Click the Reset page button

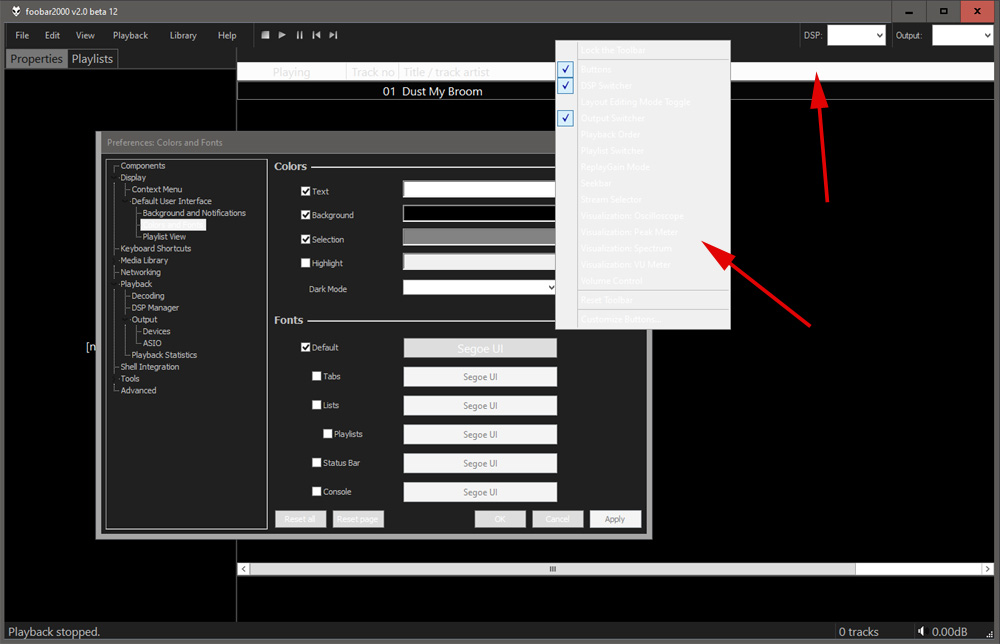tap(358, 519)
